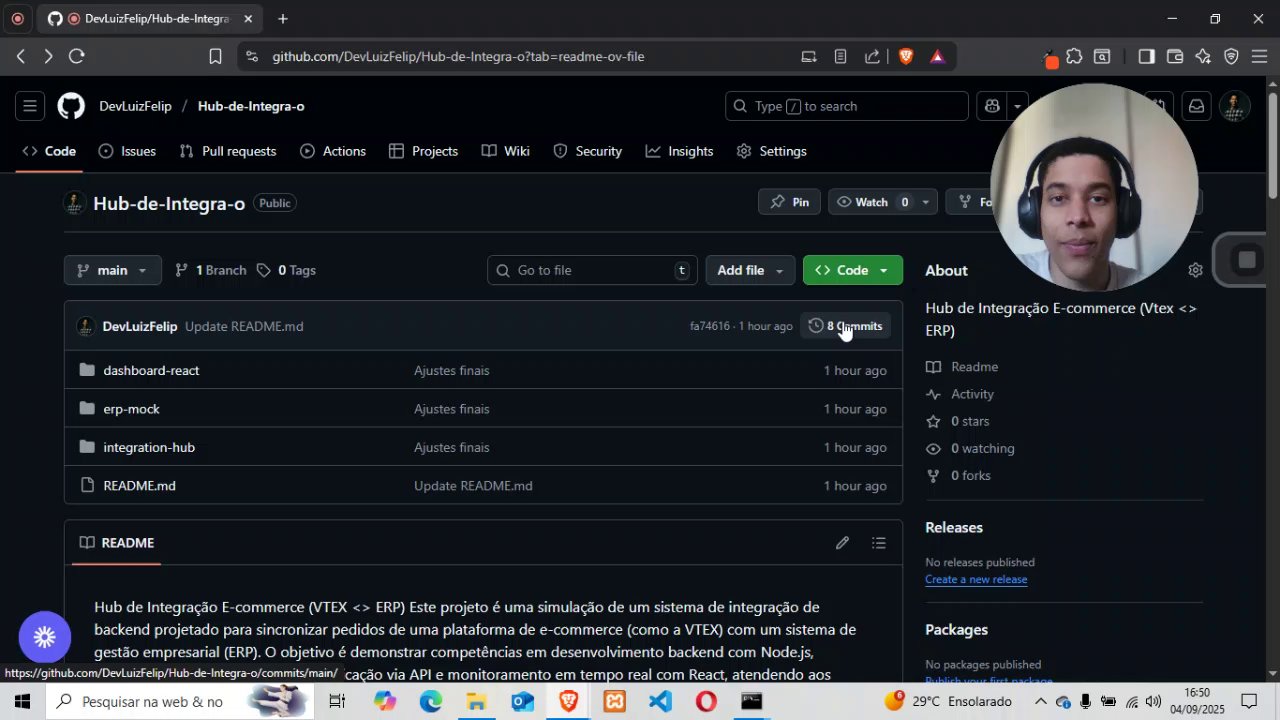
Task: Expand the dropdown arrow beside Copilot
Action: click(1017, 106)
